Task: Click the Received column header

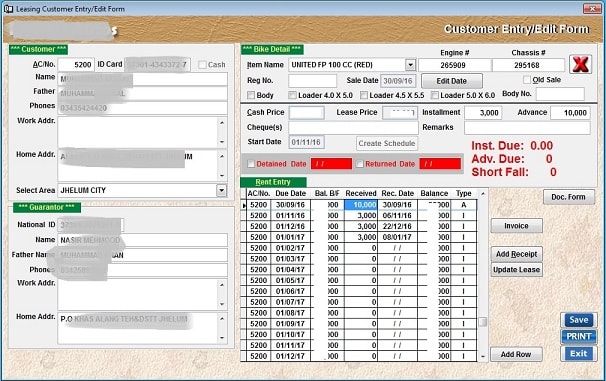Action: point(361,193)
